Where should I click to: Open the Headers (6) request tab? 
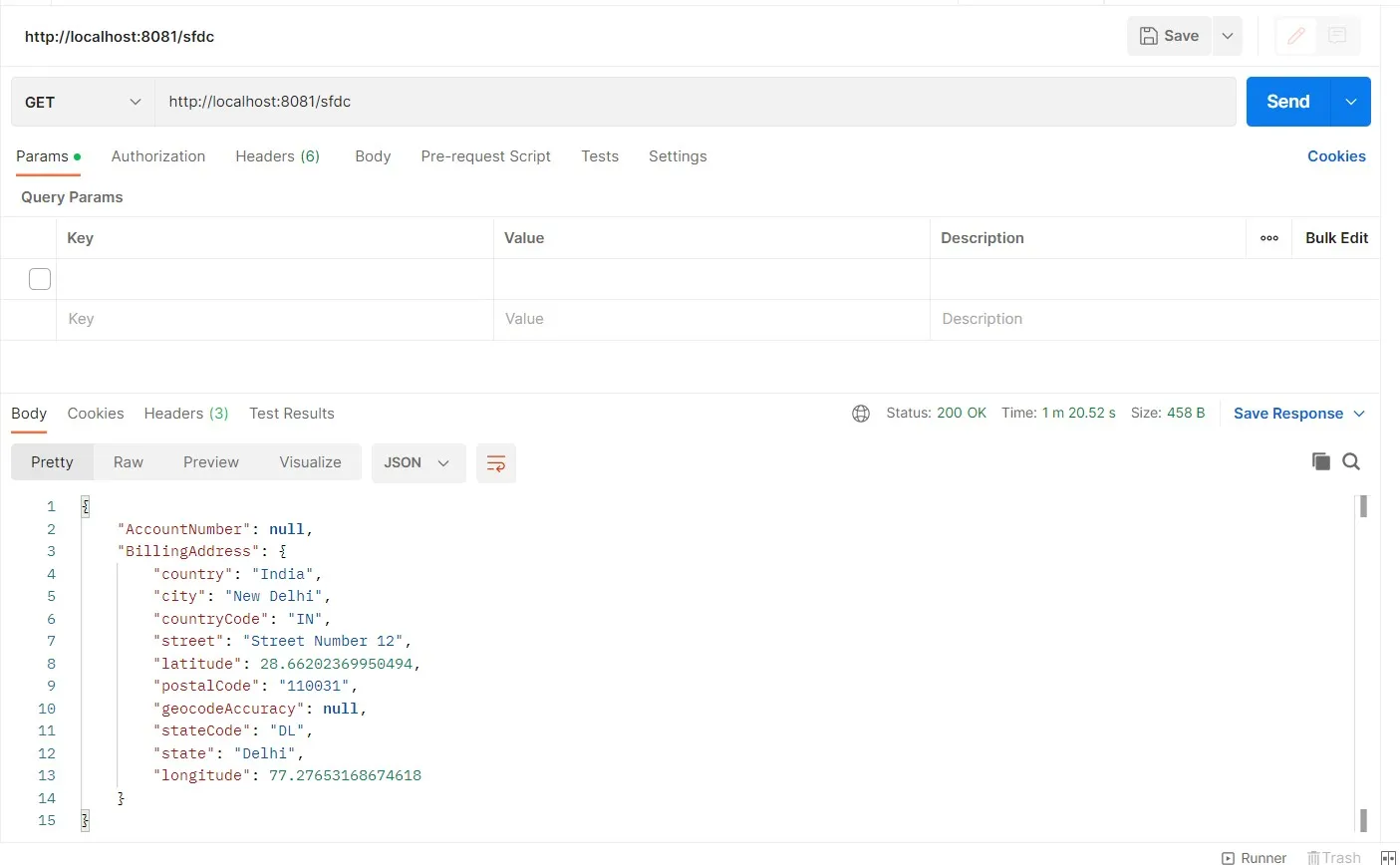point(278,156)
